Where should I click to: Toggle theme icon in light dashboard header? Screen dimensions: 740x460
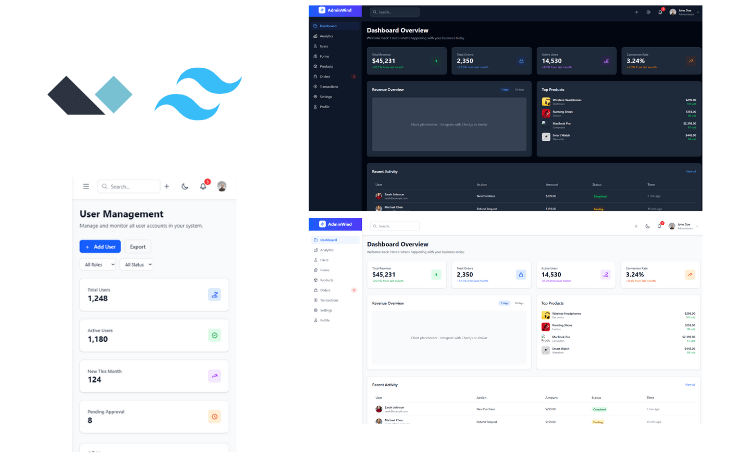coord(648,226)
